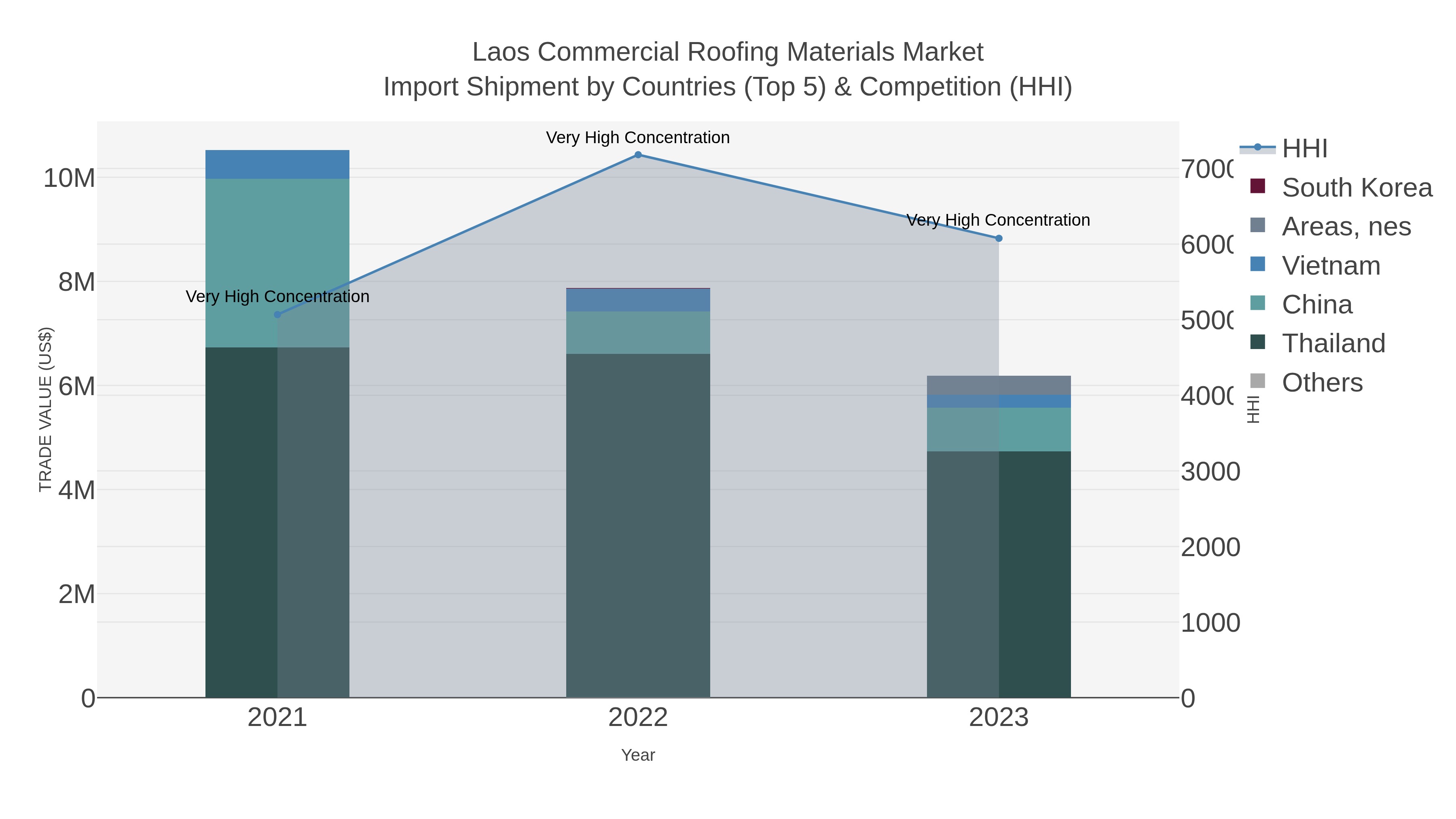Screen dimensions: 1456x819
Task: Click the HHI data point for 2023
Action: click(x=999, y=239)
